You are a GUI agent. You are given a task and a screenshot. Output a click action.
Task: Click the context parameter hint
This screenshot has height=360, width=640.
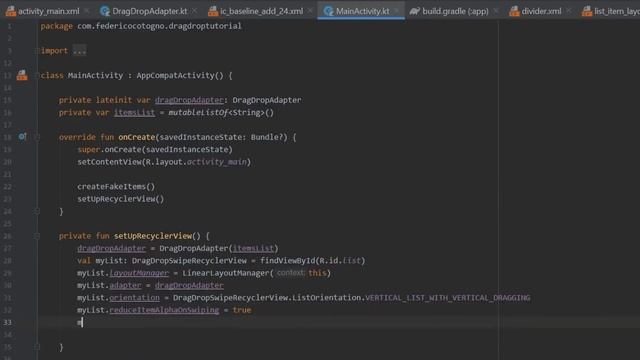coord(290,273)
